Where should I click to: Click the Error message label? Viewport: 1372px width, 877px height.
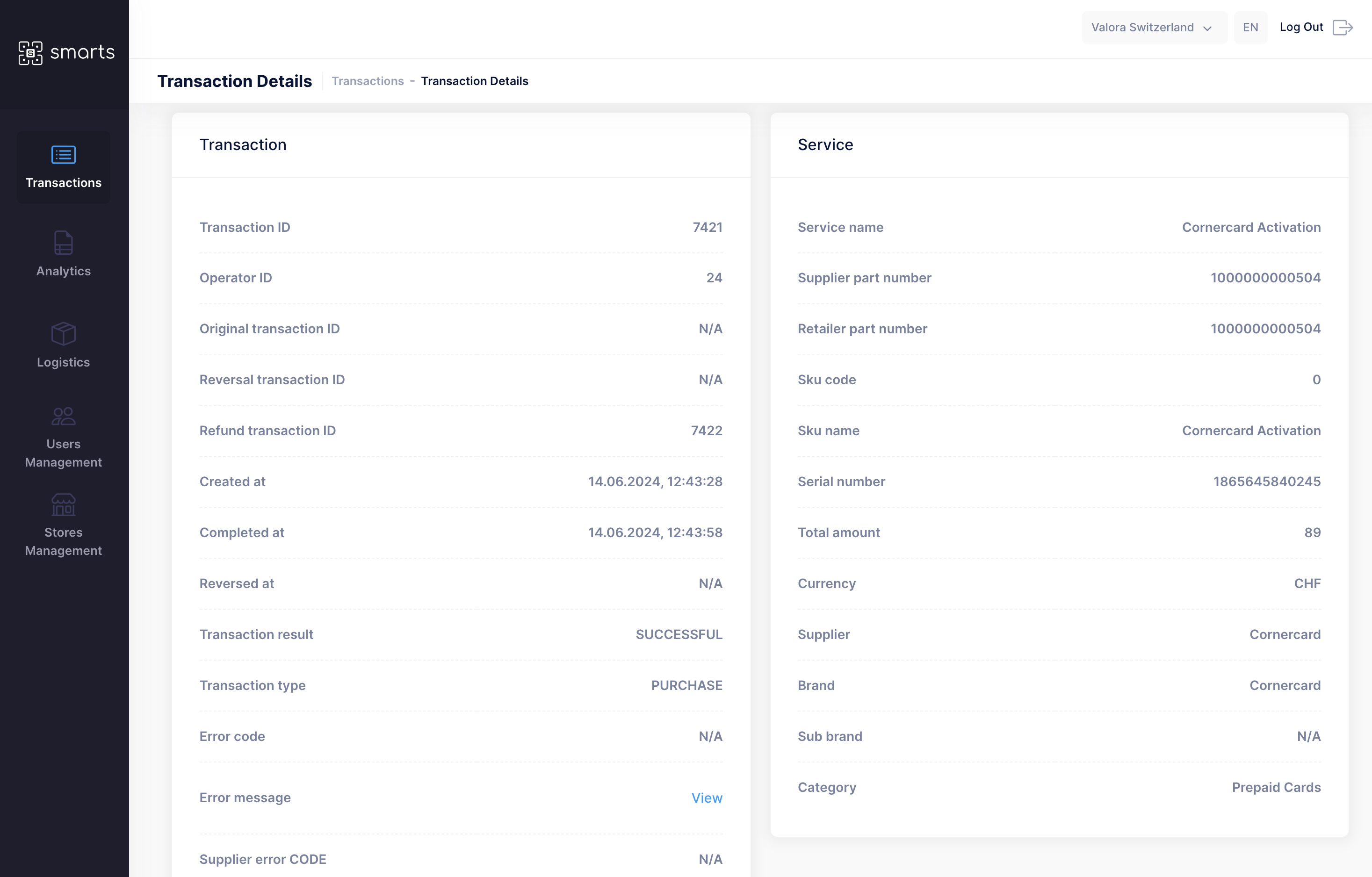coord(245,798)
